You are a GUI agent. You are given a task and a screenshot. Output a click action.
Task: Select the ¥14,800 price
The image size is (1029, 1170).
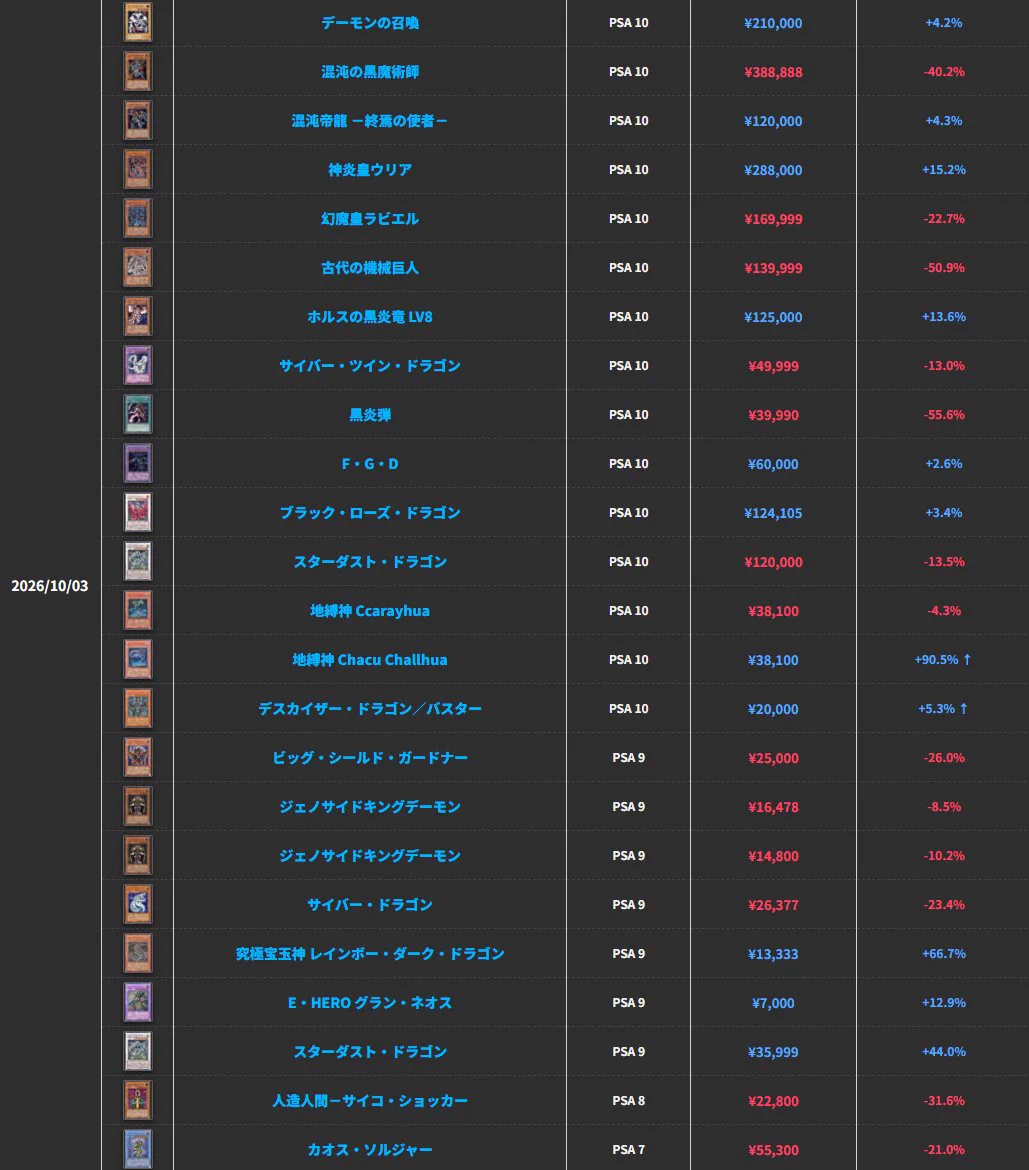[773, 857]
